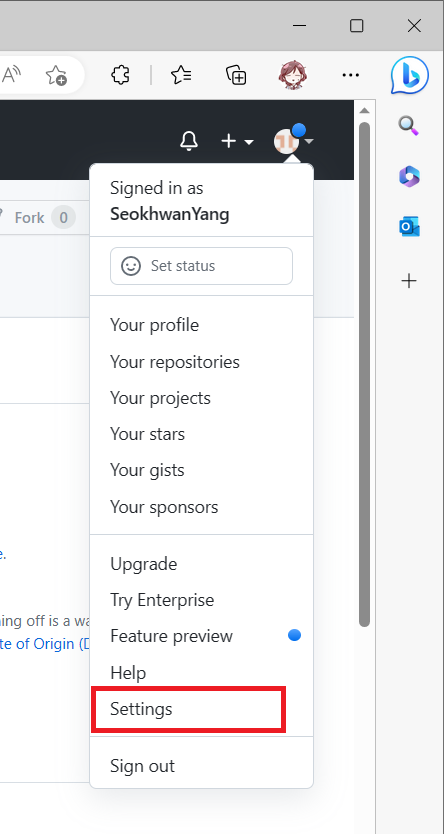The height and width of the screenshot is (834, 444).
Task: Click the Edge profile avatar picture
Action: pos(291,75)
